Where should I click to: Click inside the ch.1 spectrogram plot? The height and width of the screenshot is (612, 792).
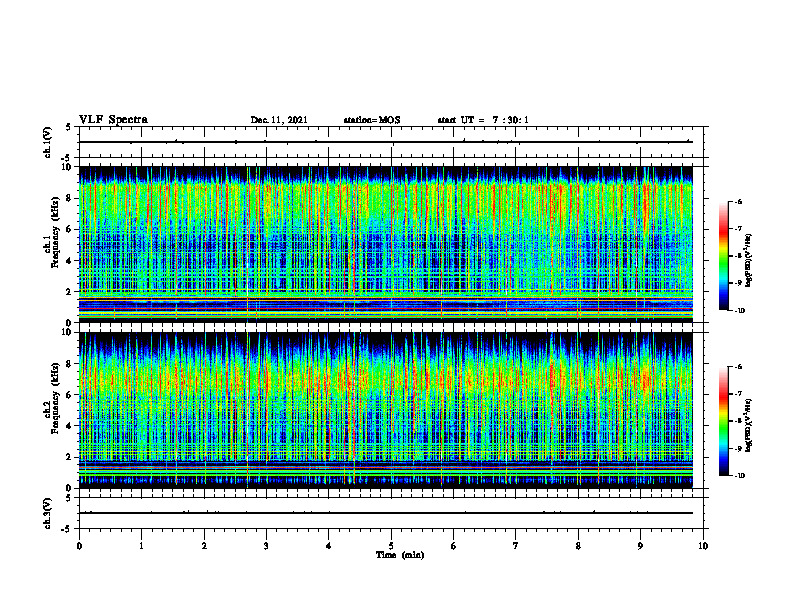click(x=386, y=244)
